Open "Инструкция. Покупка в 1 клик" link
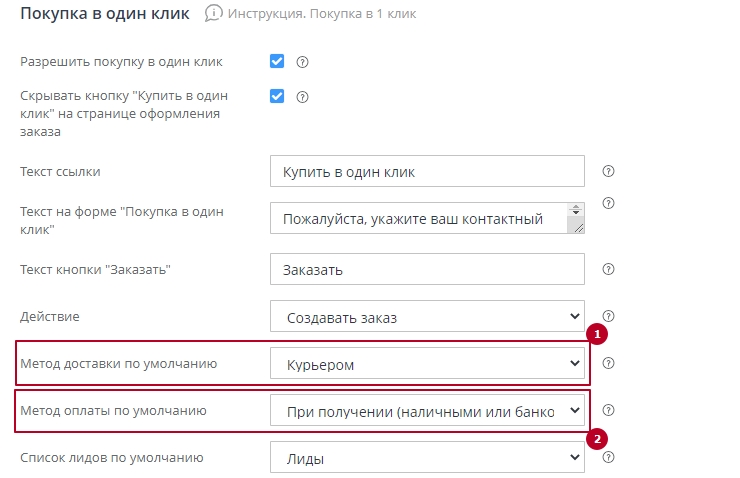Screen dimensions: 740x478 pyautogui.click(x=322, y=14)
